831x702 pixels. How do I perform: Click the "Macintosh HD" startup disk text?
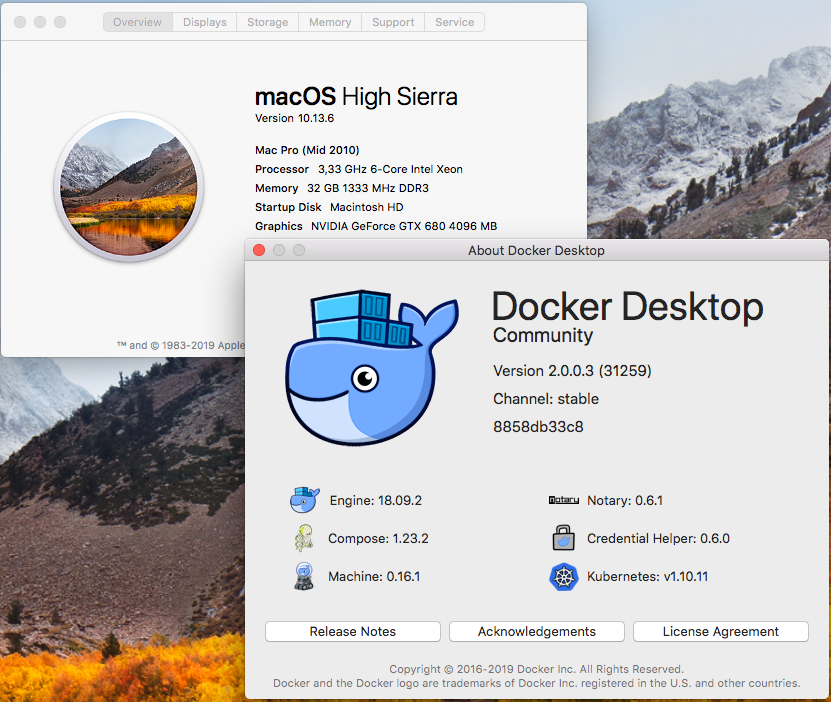click(x=367, y=208)
